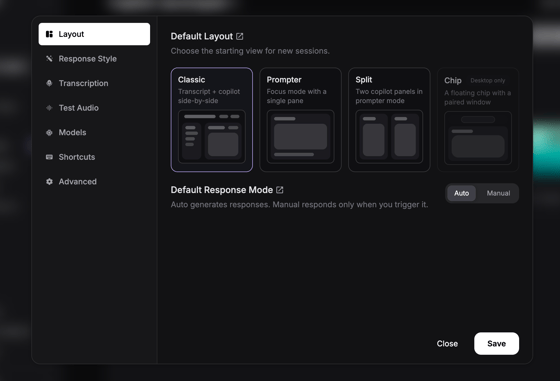
Task: Click 'Choose the starting view for new sessions.' text
Action: 250,51
